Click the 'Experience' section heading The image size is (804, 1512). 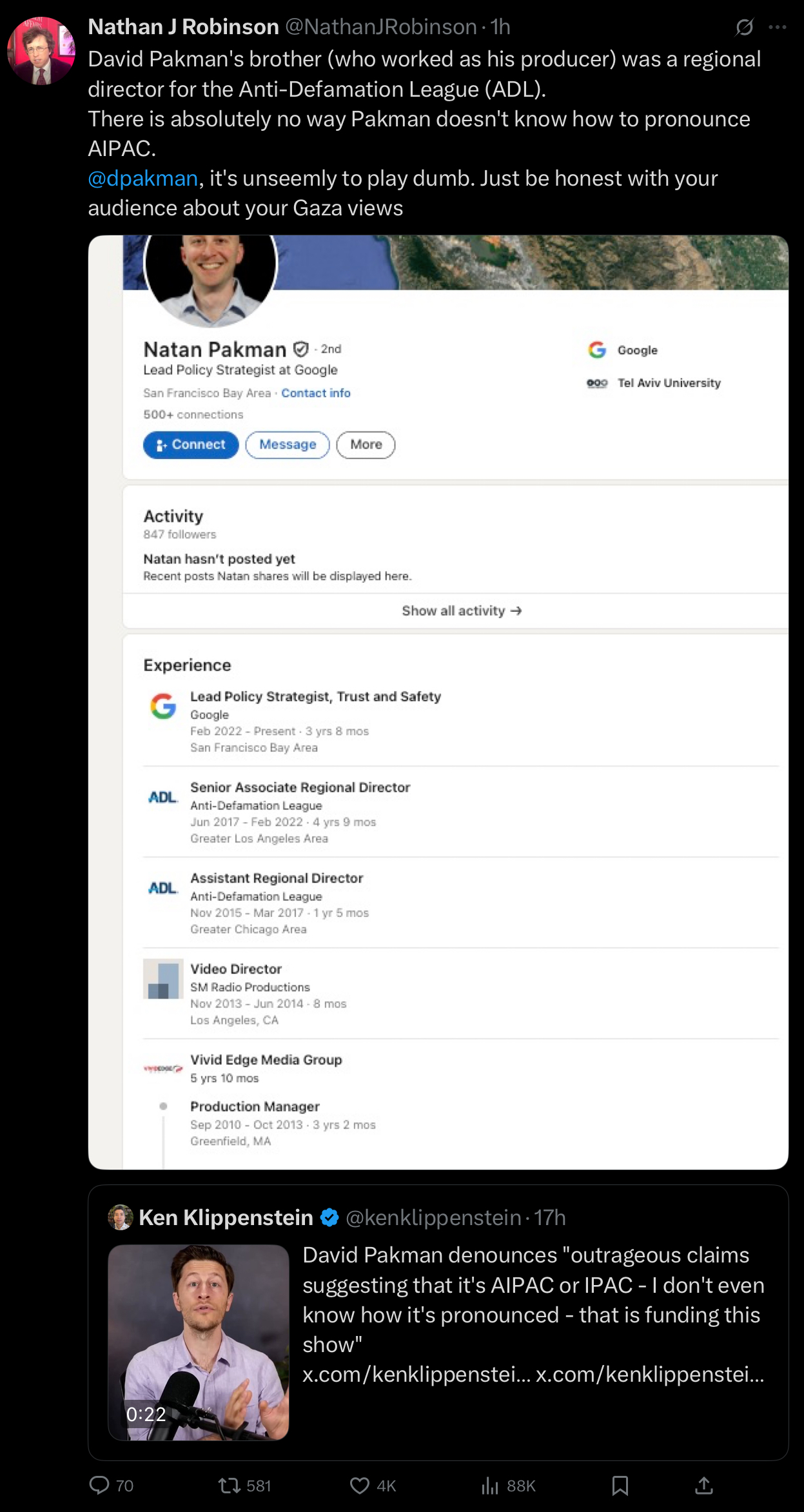tap(187, 665)
